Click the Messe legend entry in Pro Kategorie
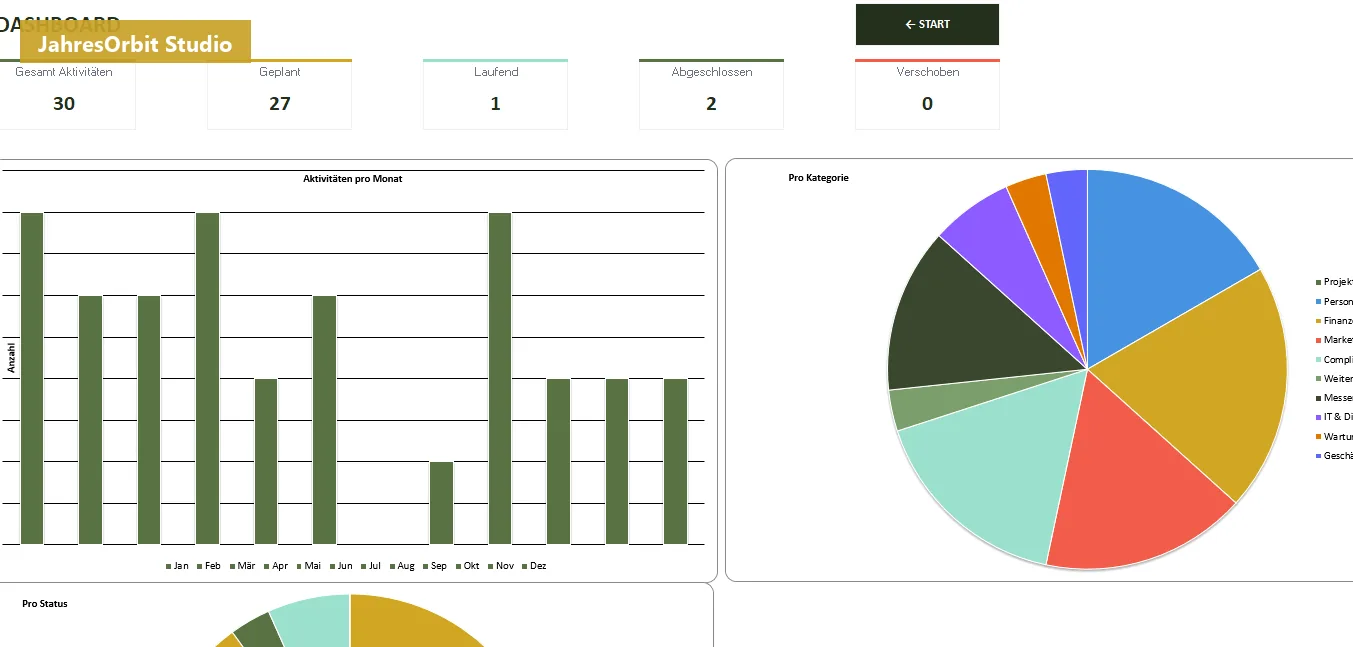Viewport: 1353px width, 647px height. coord(1334,398)
